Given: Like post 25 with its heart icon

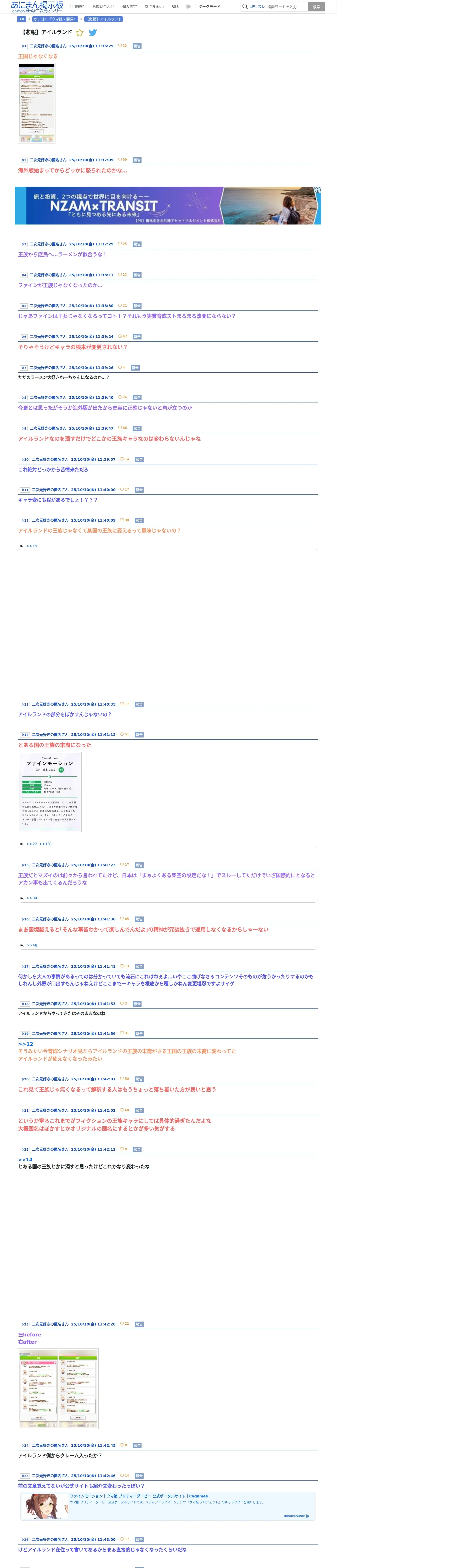Looking at the screenshot, I should click(122, 1475).
